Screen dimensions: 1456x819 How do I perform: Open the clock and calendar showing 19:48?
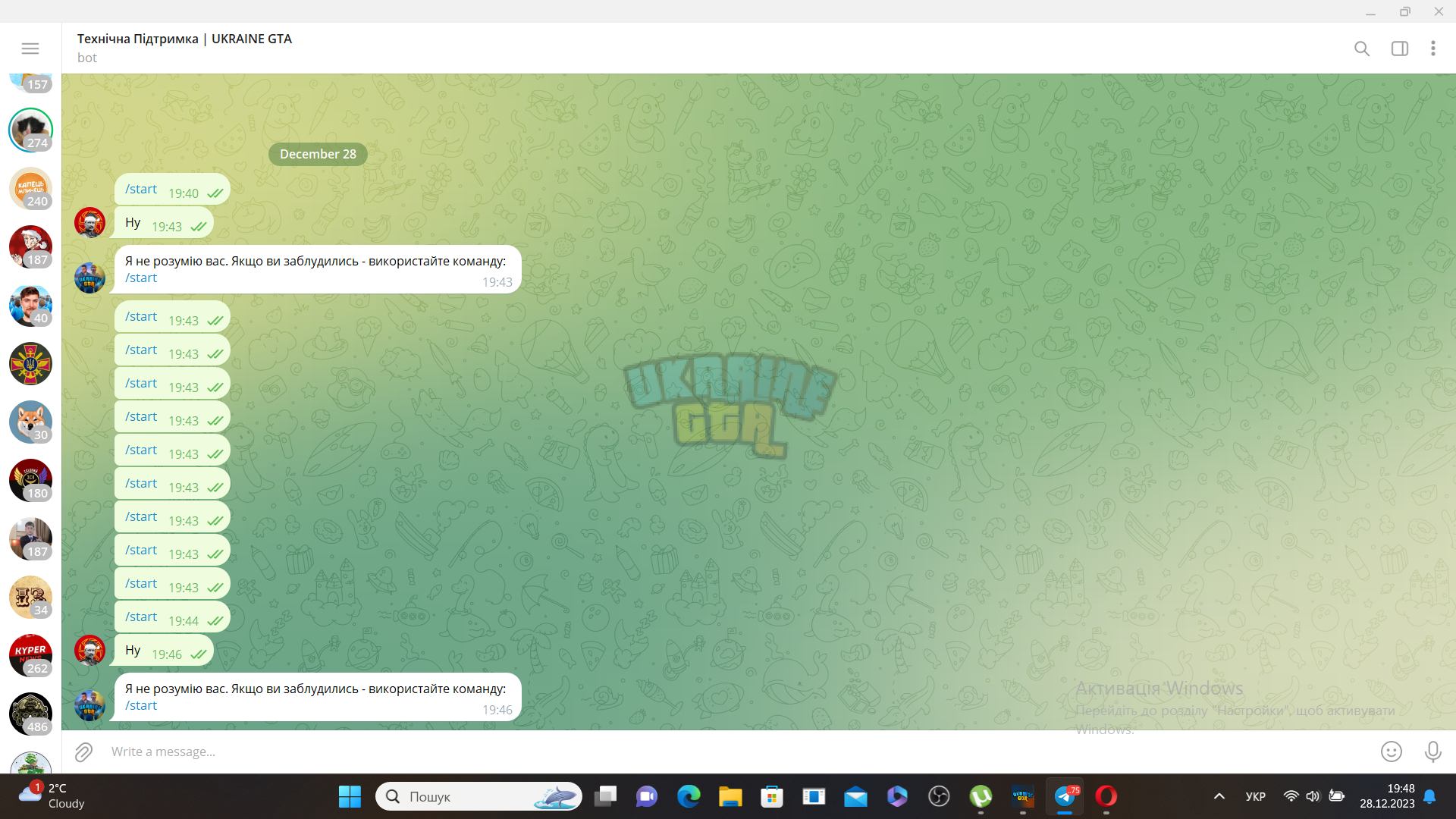1387,796
